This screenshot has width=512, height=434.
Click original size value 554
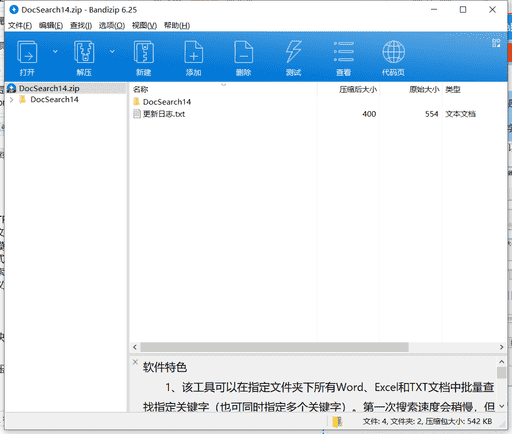pos(432,114)
